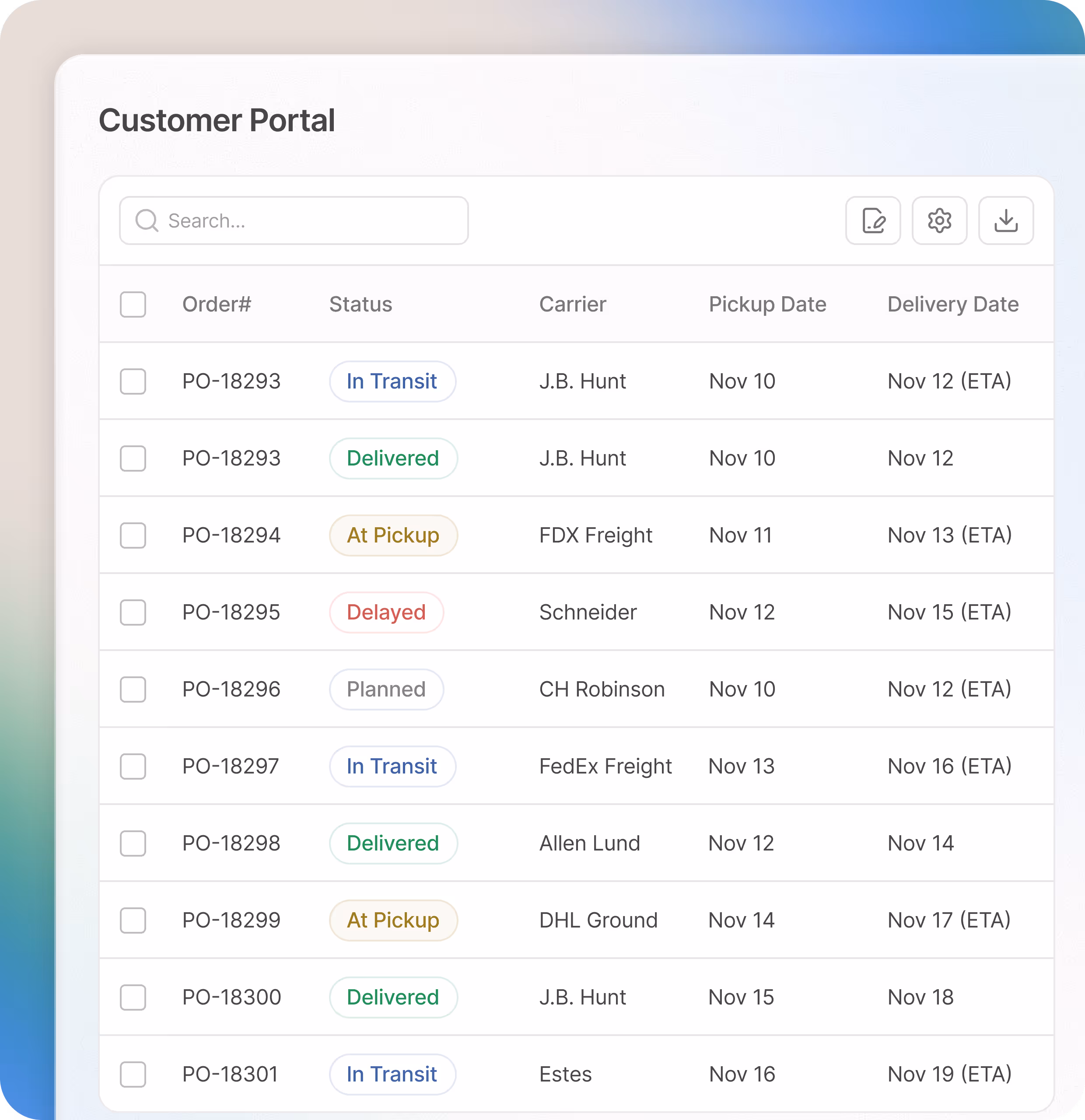Select checkbox for order PO-18295

coord(133,612)
